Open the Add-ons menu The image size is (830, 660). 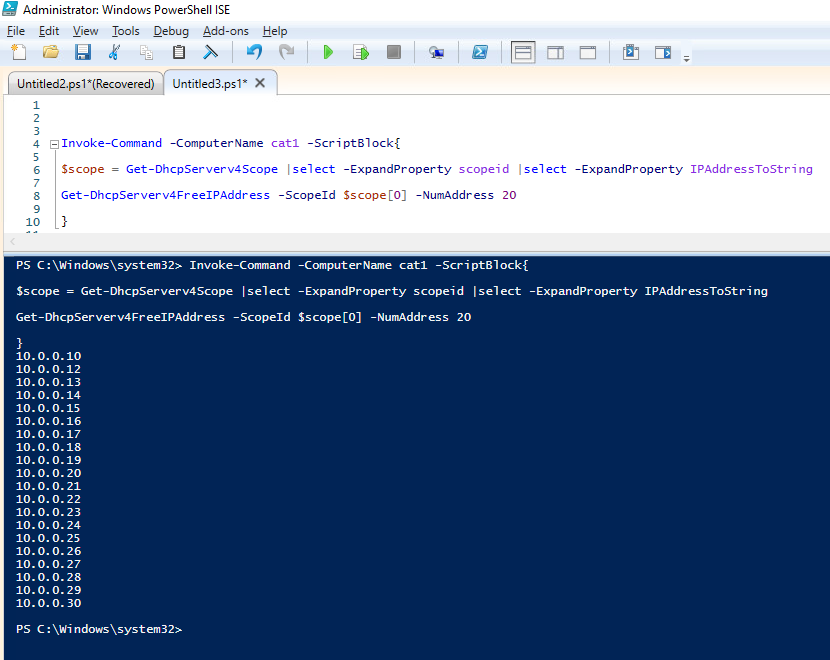[x=225, y=31]
